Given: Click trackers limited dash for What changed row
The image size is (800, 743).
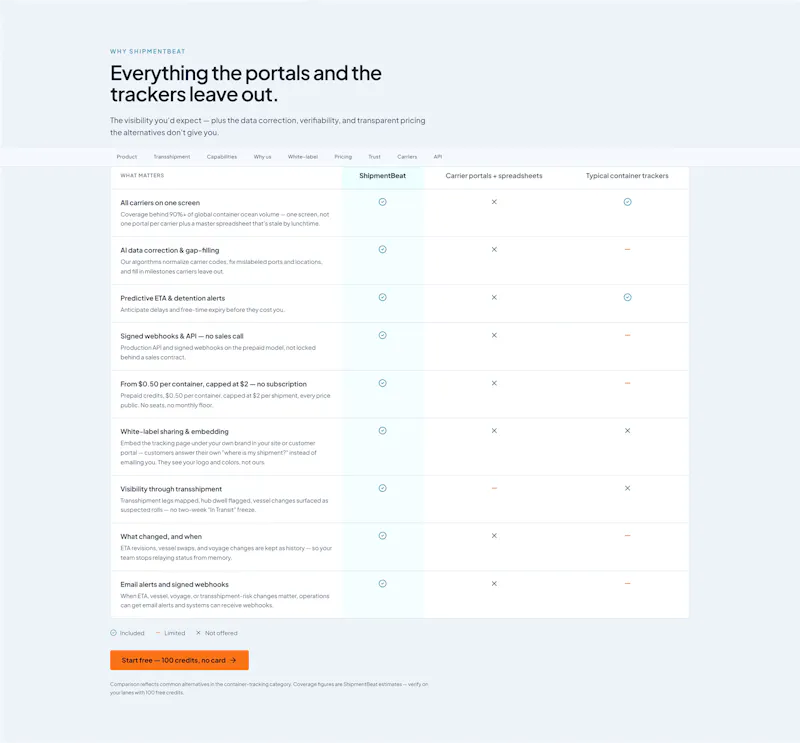Looking at the screenshot, I should click(x=628, y=536).
